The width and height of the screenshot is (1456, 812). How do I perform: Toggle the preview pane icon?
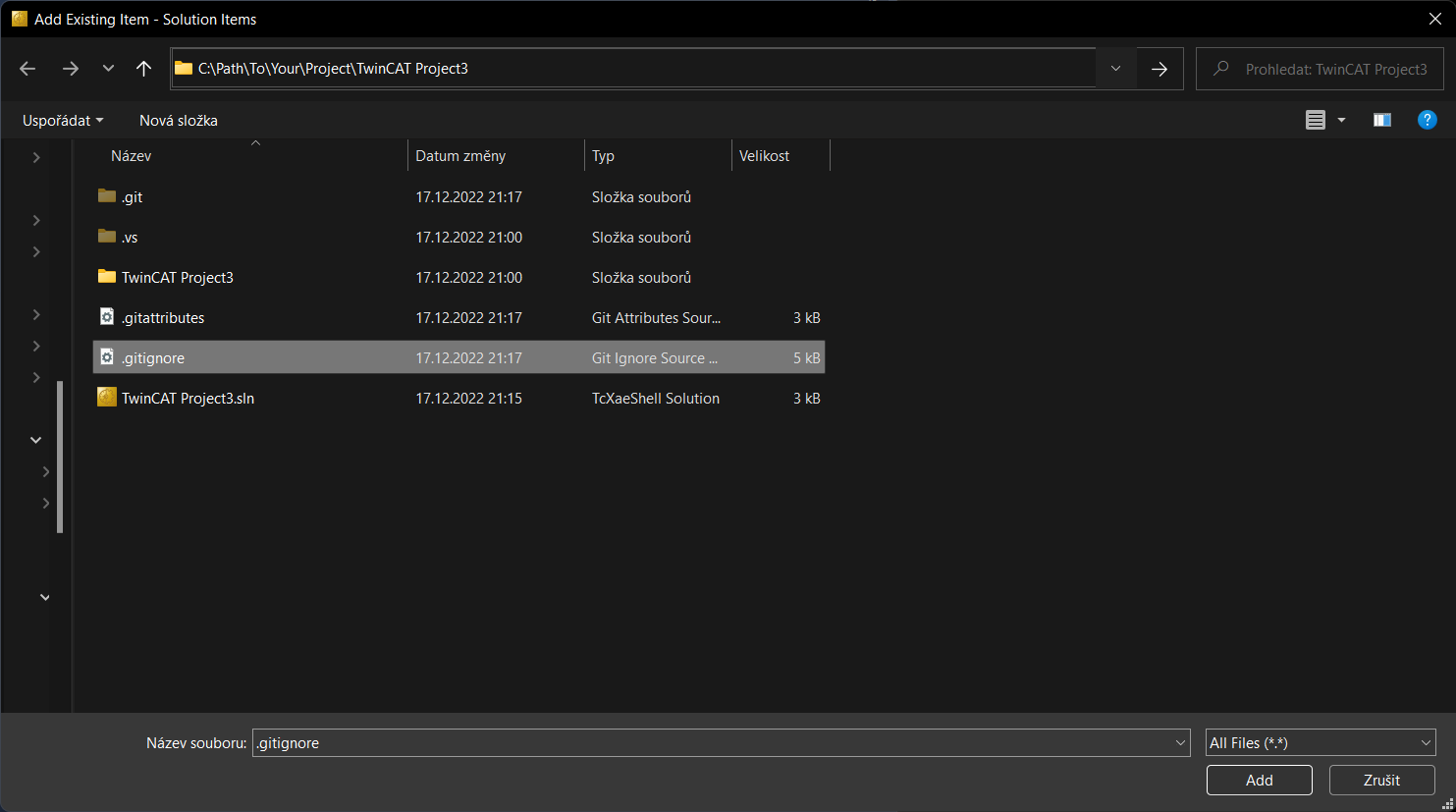pyautogui.click(x=1381, y=120)
